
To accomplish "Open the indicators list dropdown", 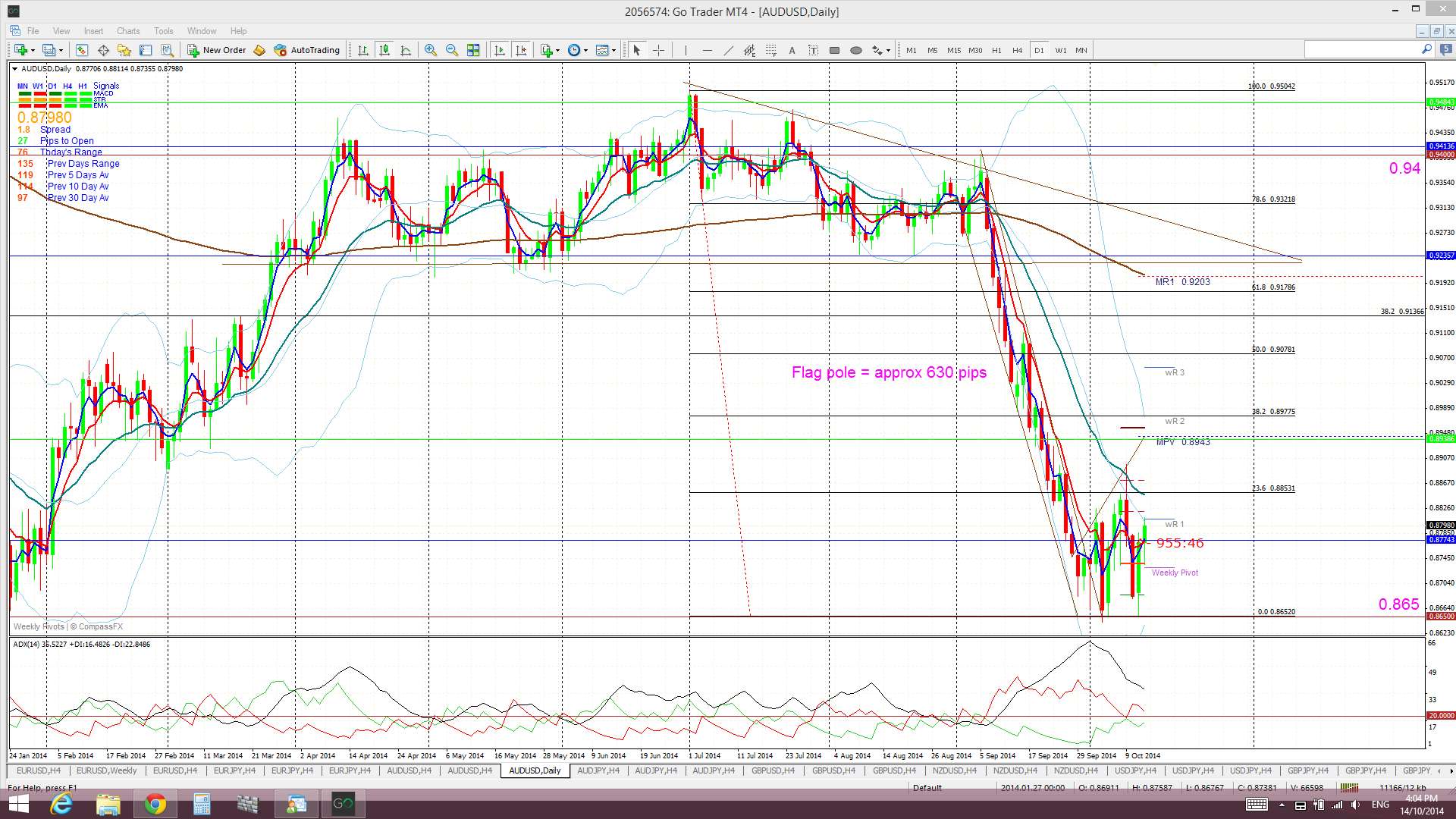I will [550, 50].
